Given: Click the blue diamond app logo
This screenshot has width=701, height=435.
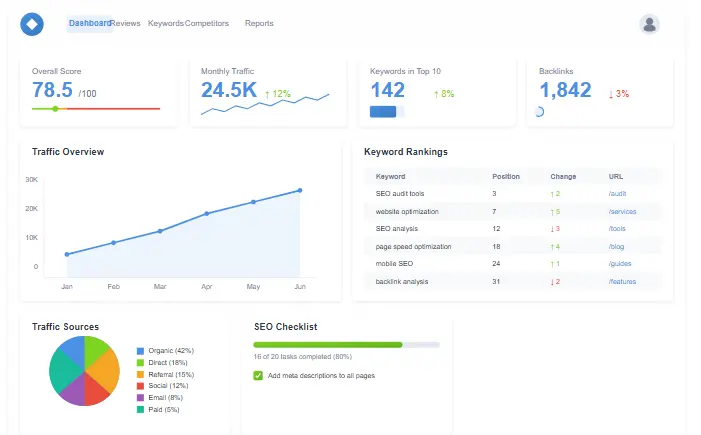Looking at the screenshot, I should 32,24.
